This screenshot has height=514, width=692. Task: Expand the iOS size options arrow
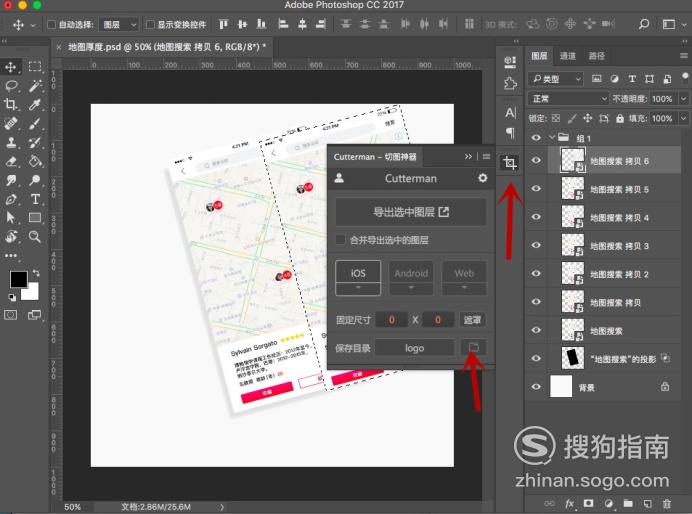click(x=358, y=288)
